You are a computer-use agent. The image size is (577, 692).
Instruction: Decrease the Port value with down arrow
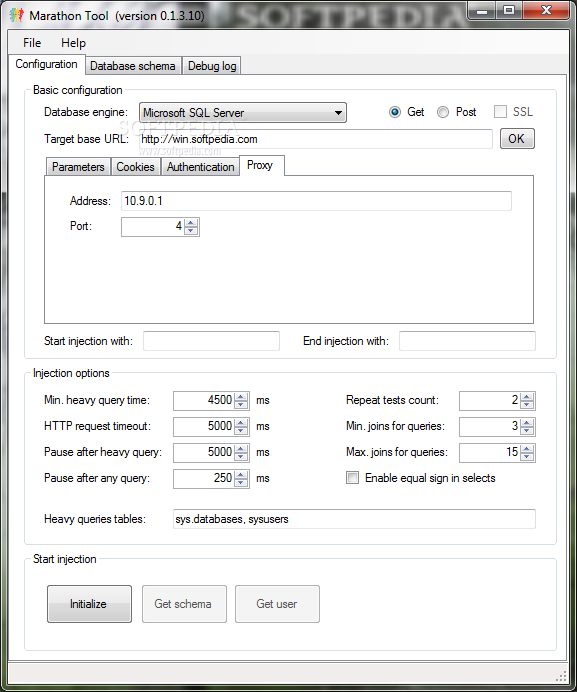click(191, 231)
